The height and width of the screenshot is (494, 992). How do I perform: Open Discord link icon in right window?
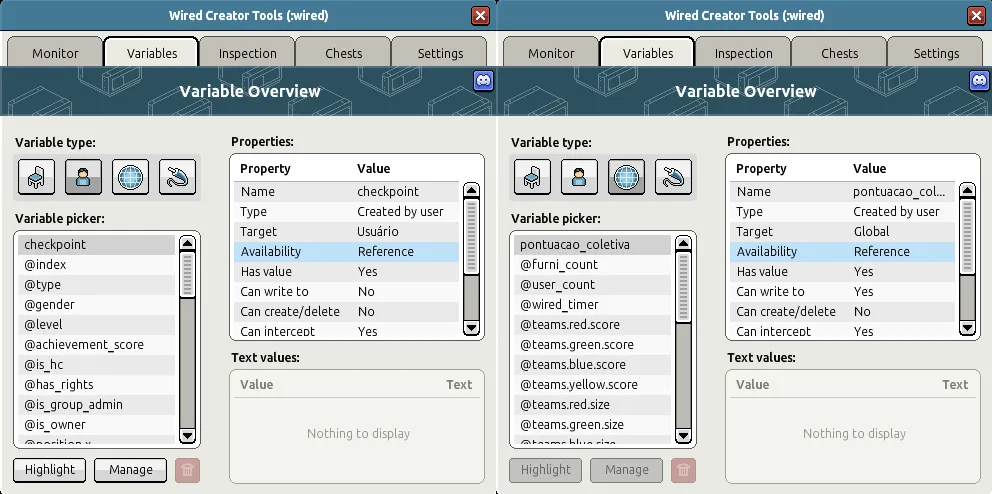tap(980, 80)
